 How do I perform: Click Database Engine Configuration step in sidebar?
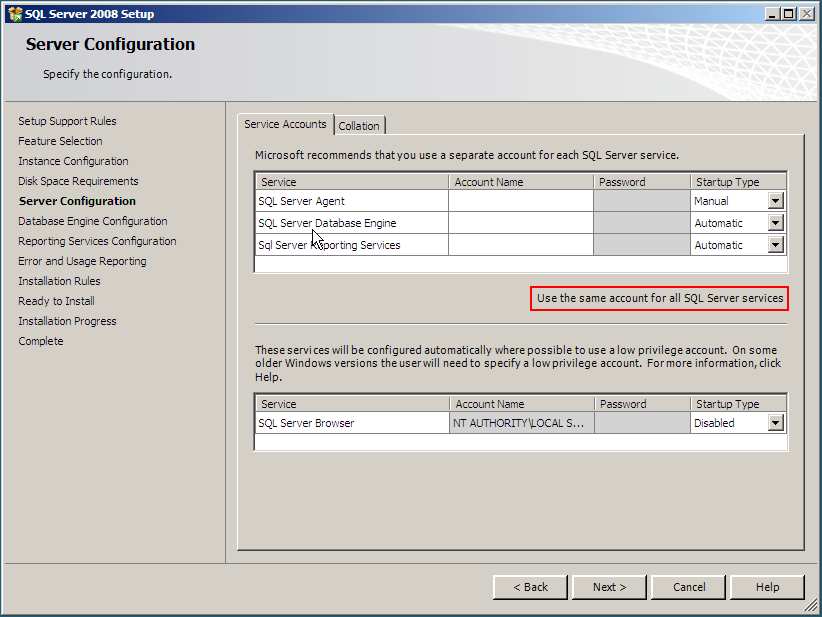(x=93, y=221)
